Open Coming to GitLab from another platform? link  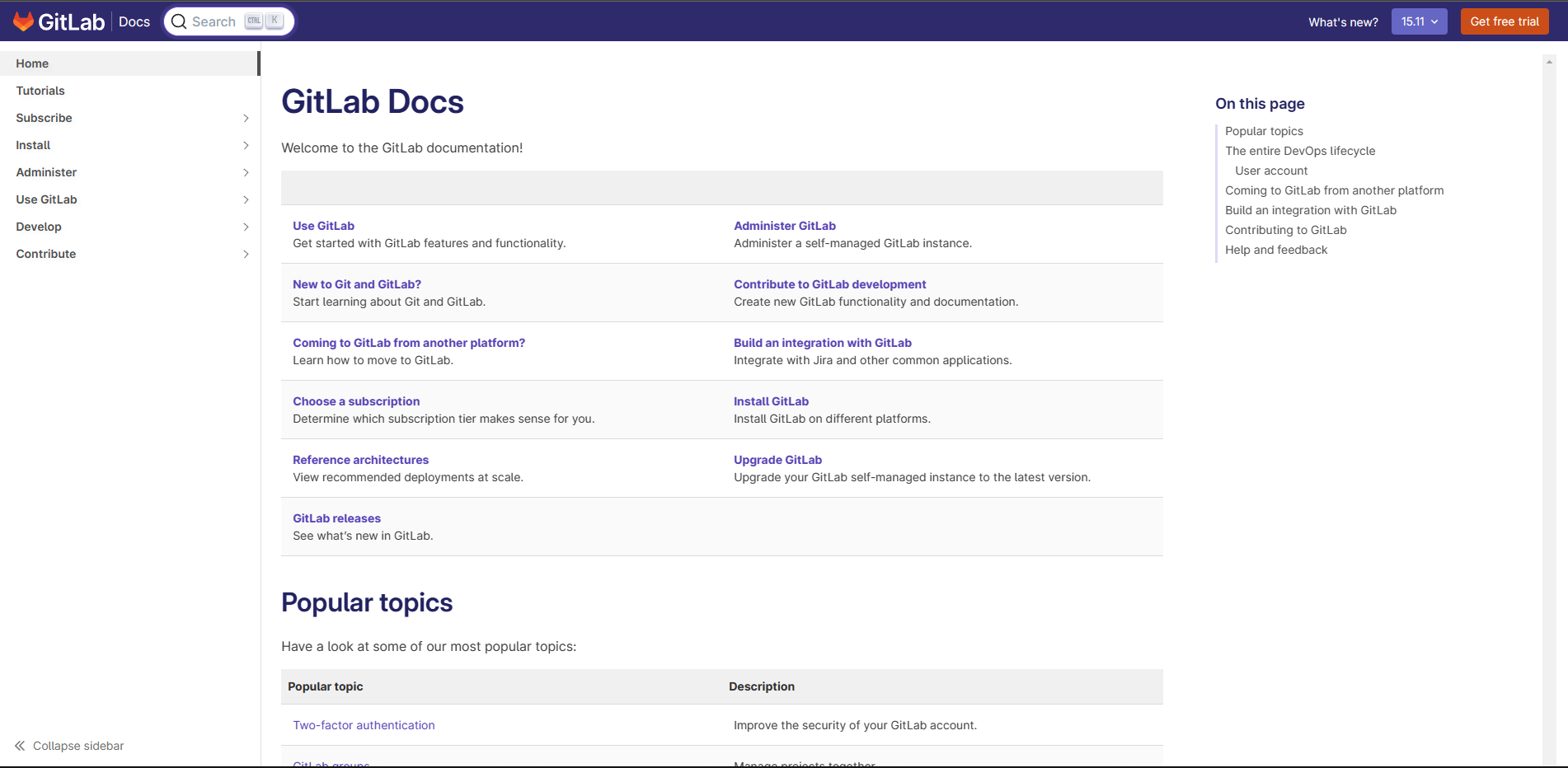pyautogui.click(x=409, y=343)
